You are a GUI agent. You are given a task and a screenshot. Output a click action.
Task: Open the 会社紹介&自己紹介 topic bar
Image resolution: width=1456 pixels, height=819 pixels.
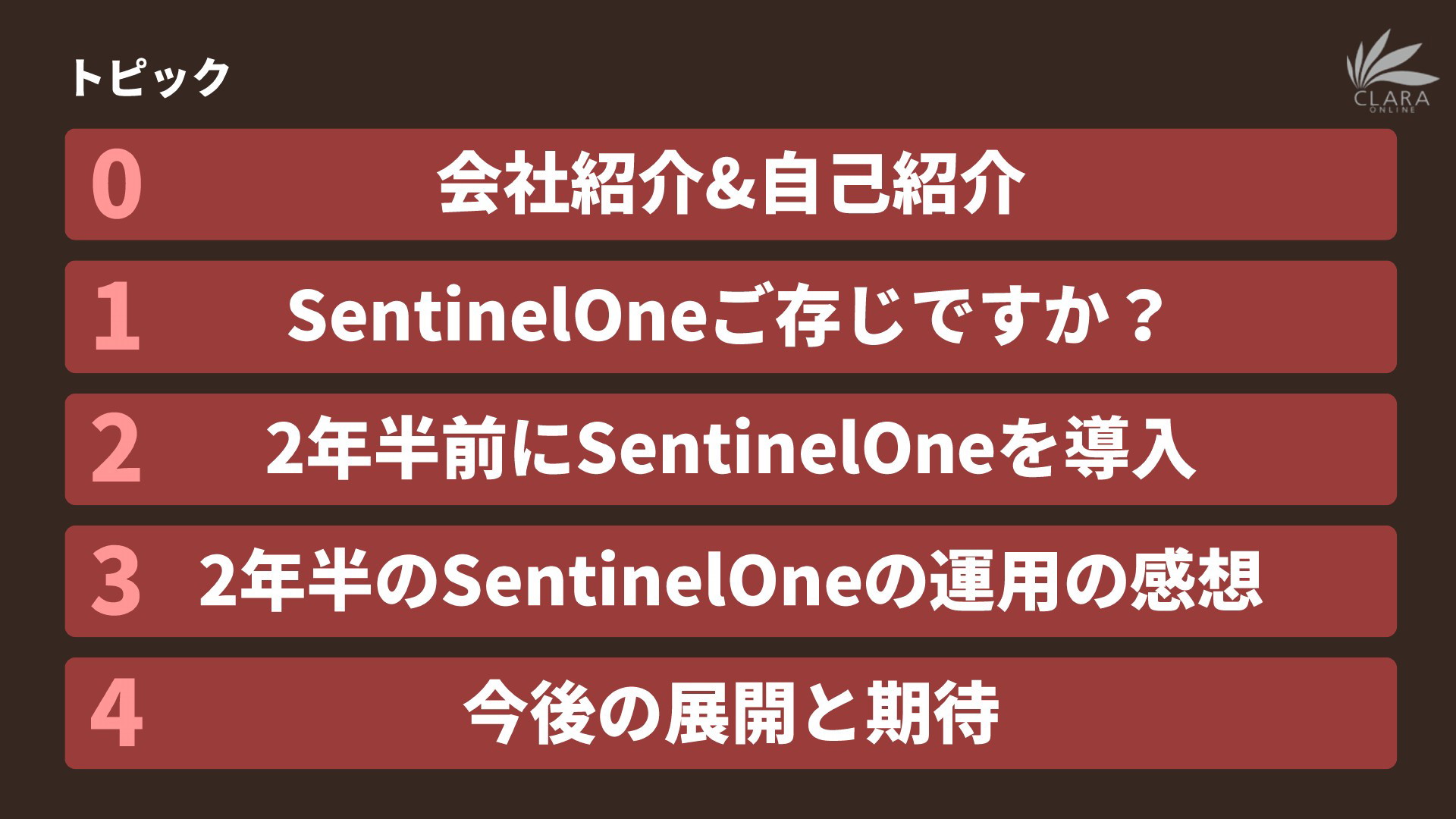[730, 184]
